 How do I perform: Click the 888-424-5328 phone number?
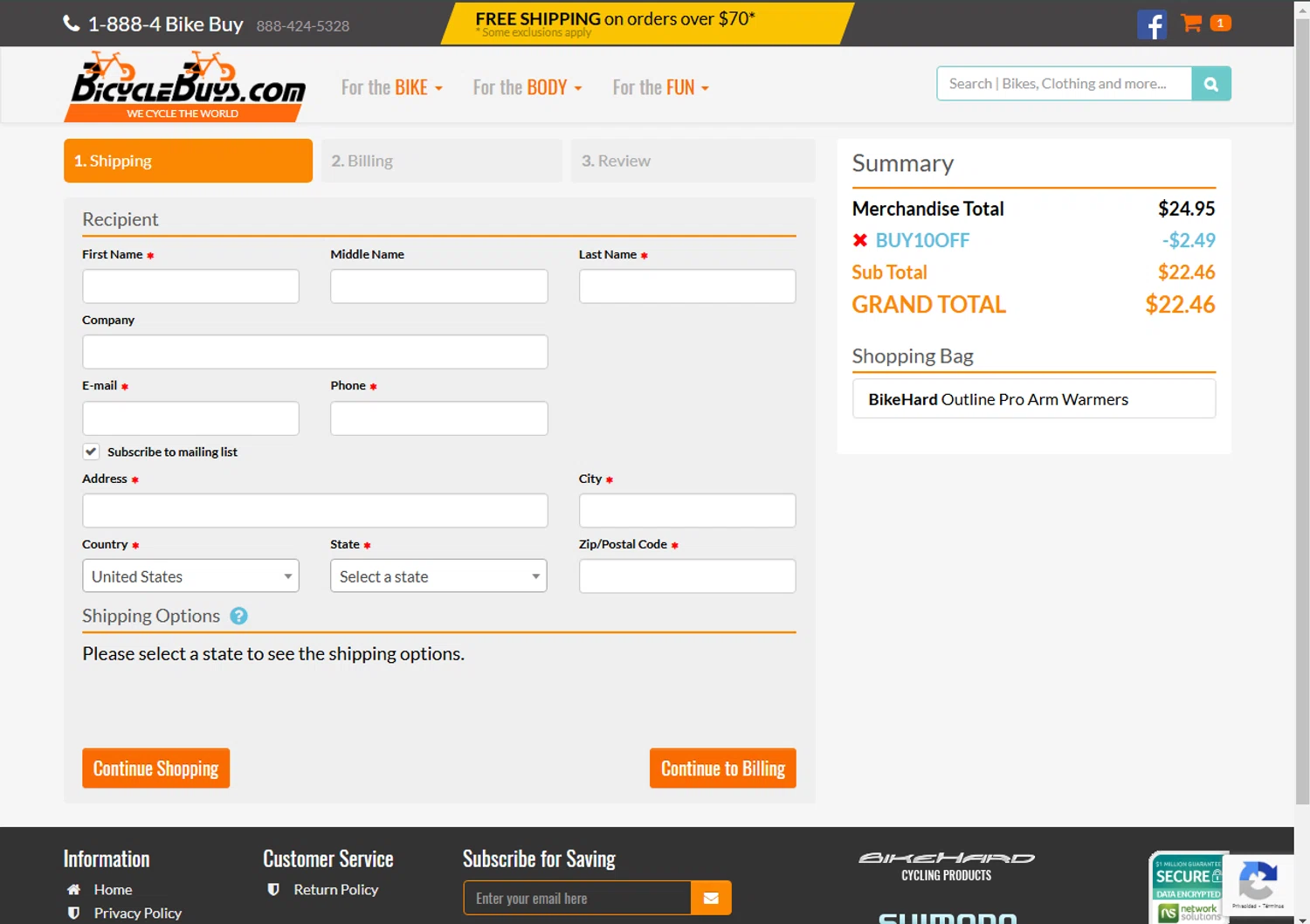click(303, 26)
